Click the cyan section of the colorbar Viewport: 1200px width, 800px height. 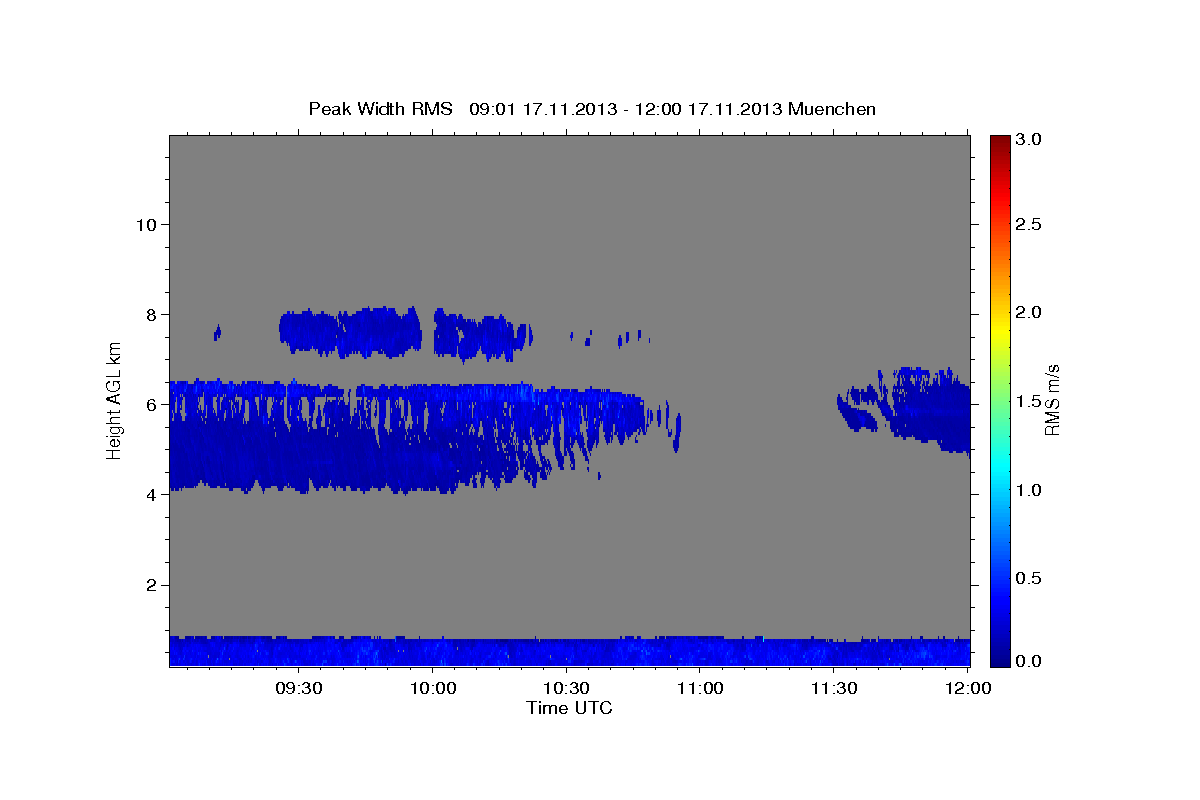1001,465
